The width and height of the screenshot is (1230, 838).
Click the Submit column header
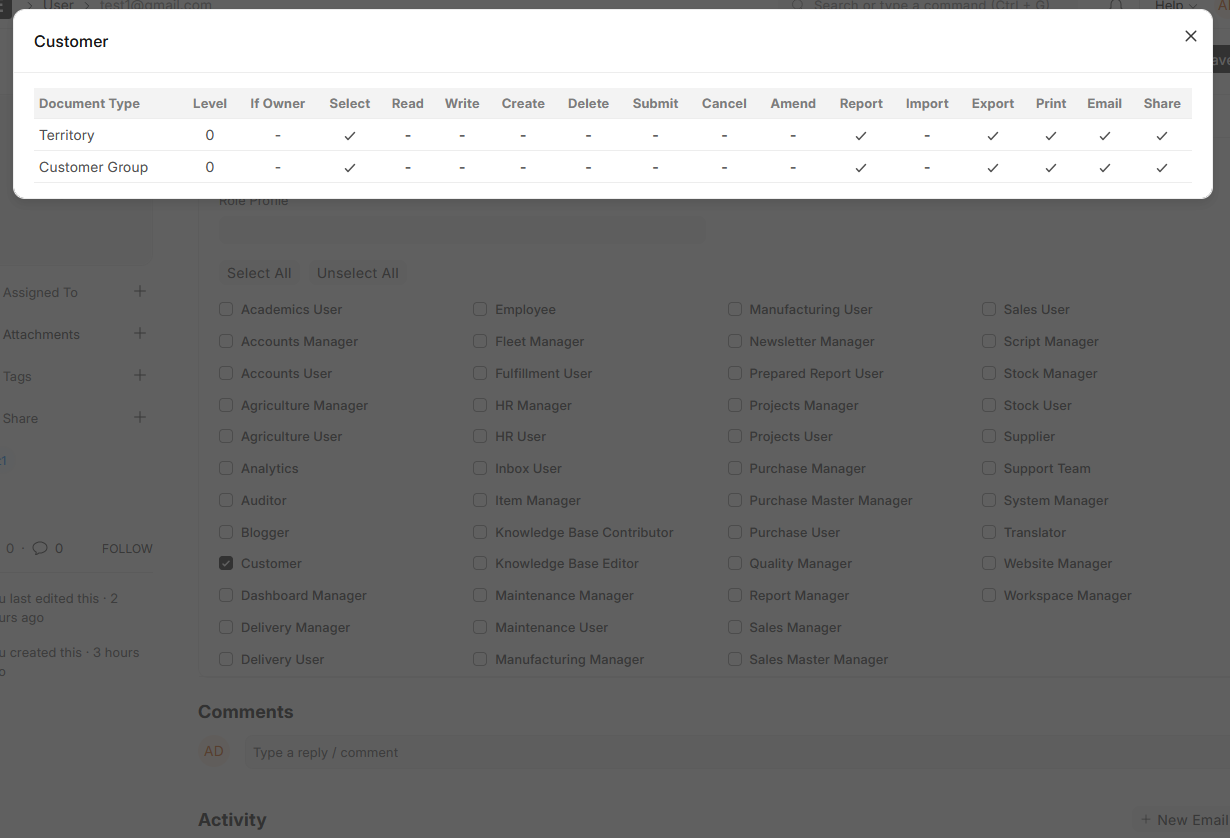pos(655,103)
